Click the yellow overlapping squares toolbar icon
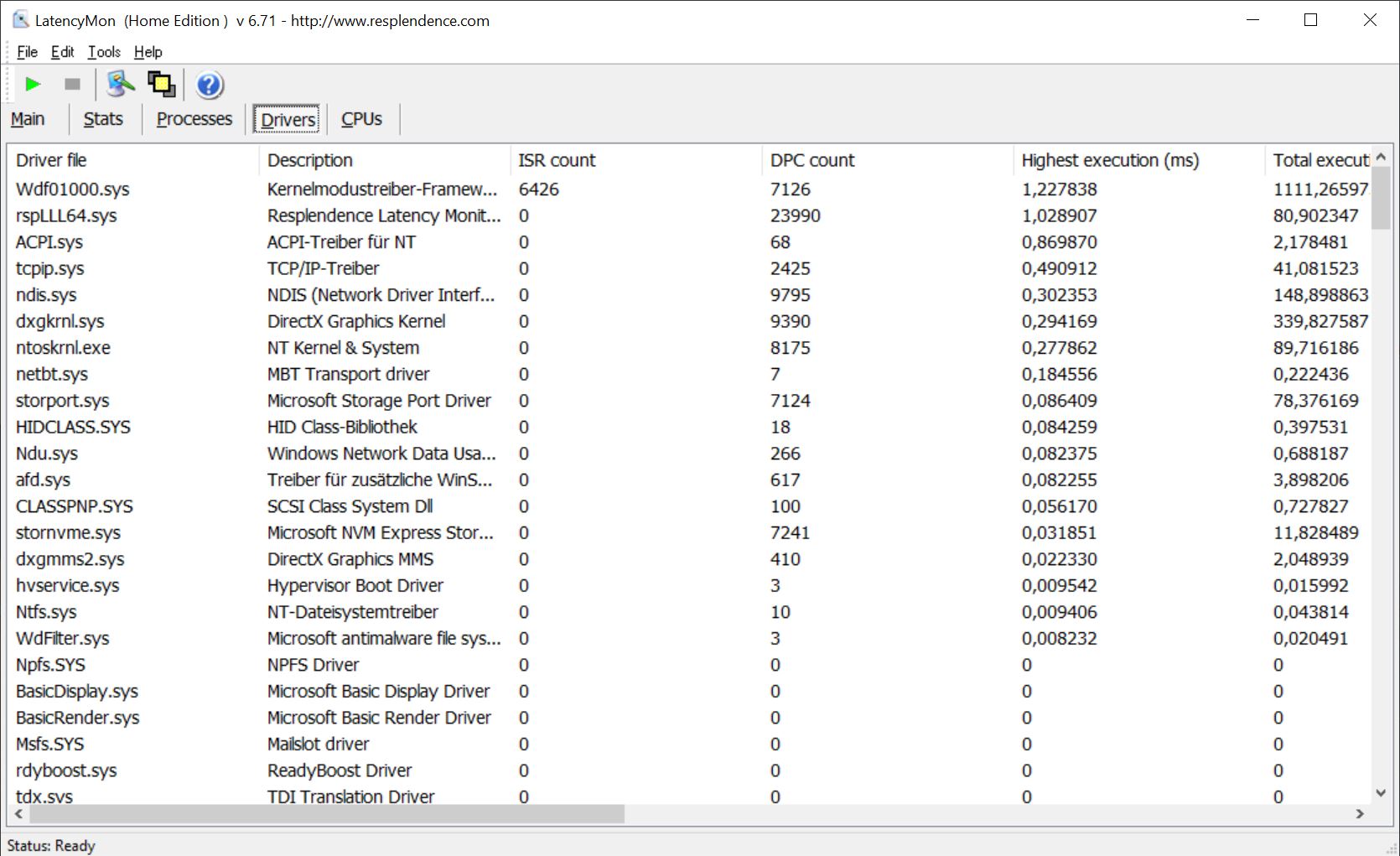This screenshot has height=856, width=1400. [x=161, y=84]
